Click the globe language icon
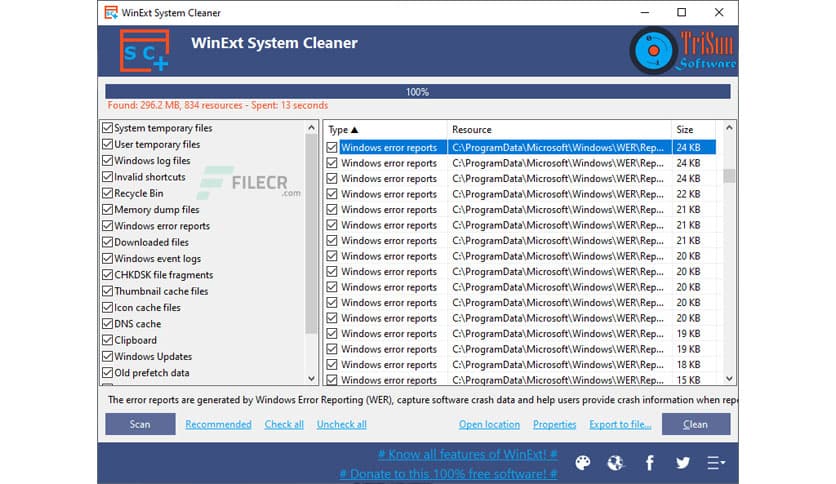 tap(615, 463)
